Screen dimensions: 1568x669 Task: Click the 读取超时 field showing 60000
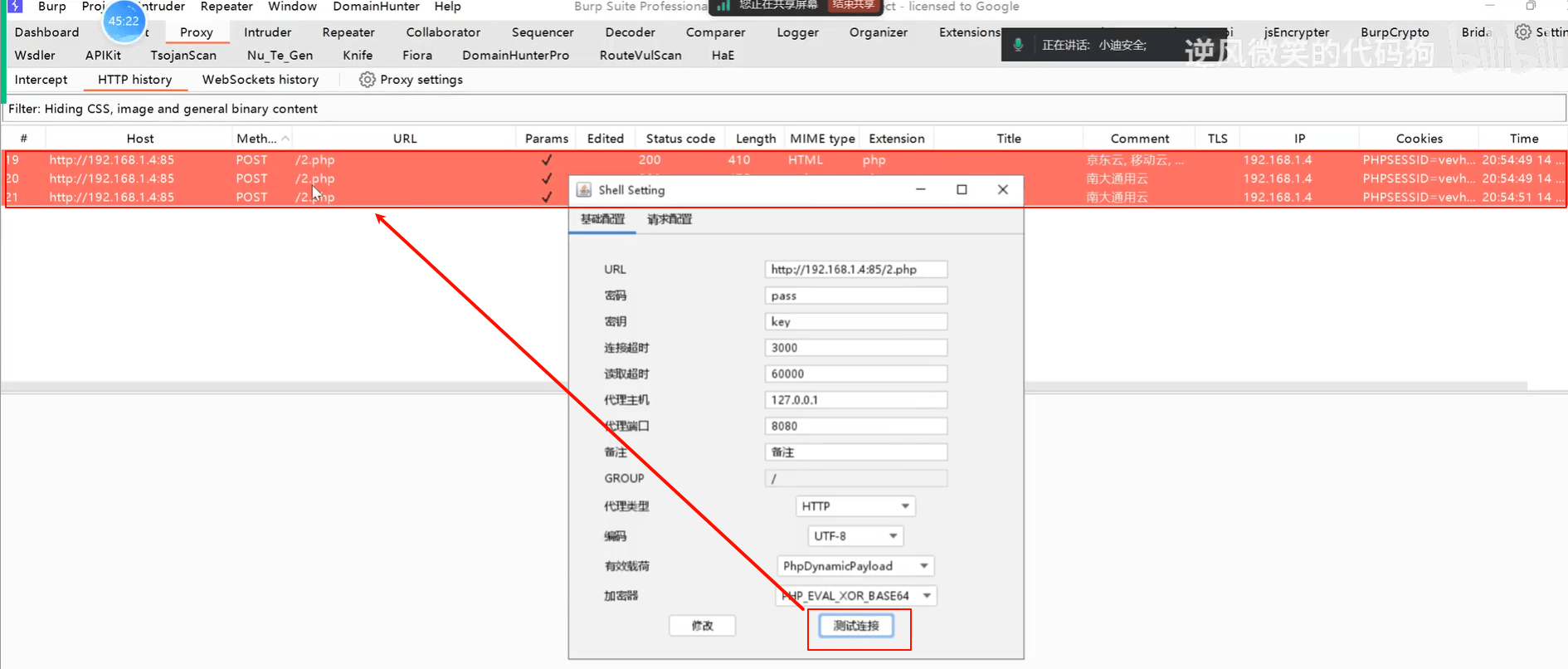tap(855, 374)
